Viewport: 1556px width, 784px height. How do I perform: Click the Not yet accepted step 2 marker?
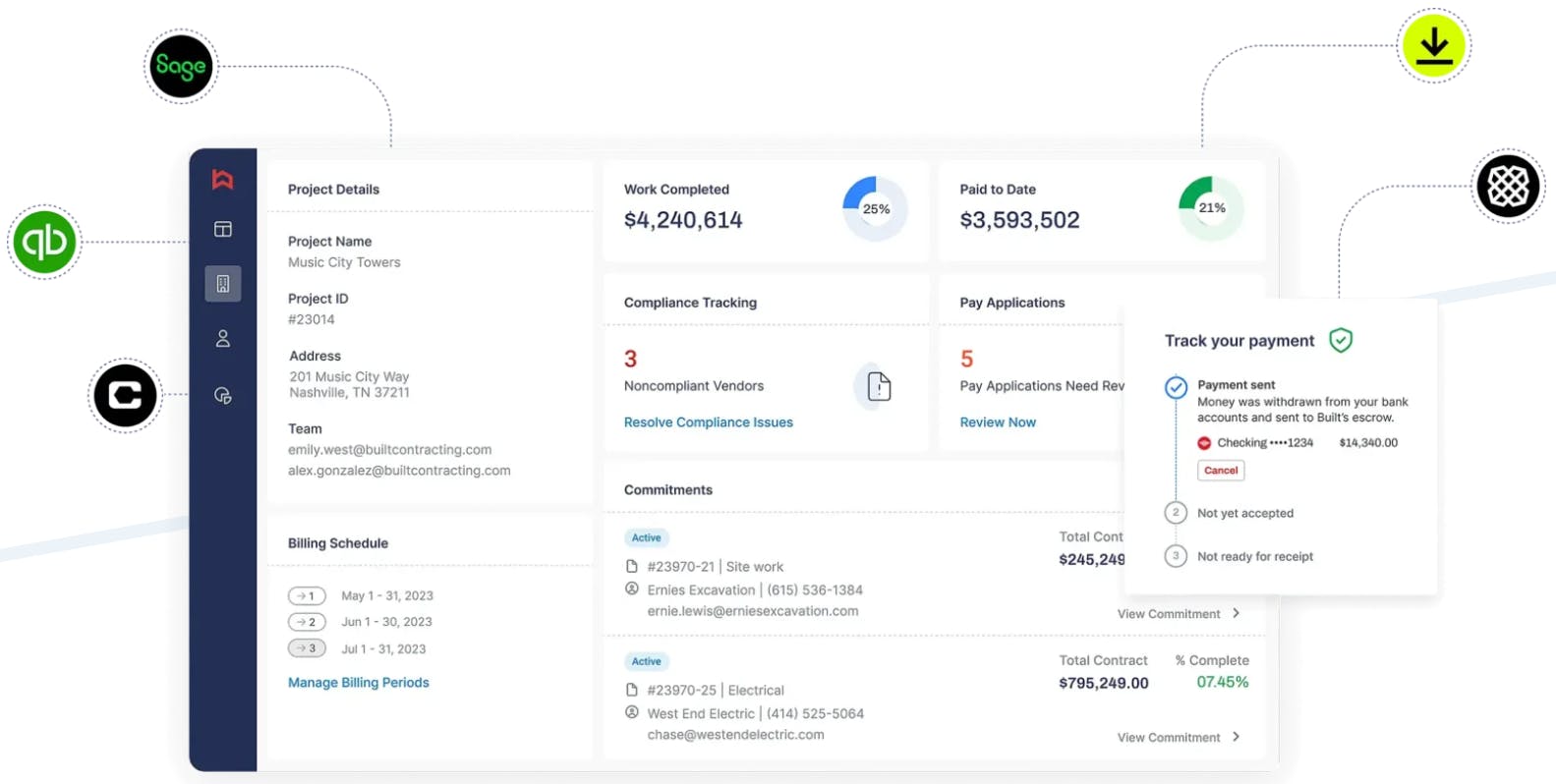pyautogui.click(x=1175, y=513)
